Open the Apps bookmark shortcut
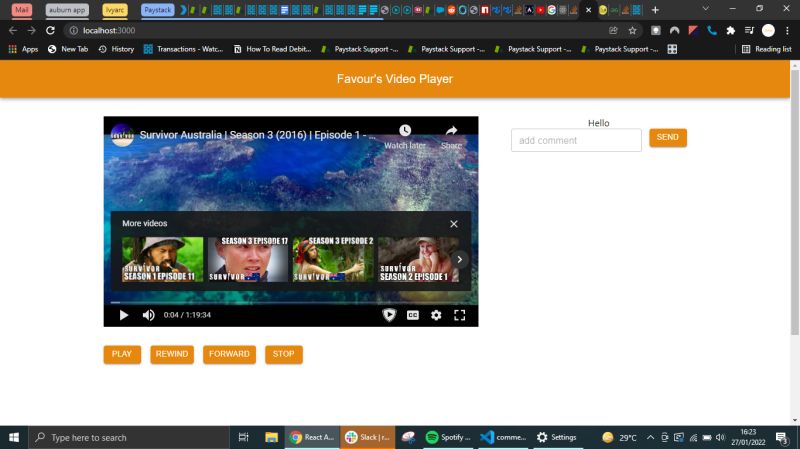This screenshot has width=800, height=449. point(23,49)
